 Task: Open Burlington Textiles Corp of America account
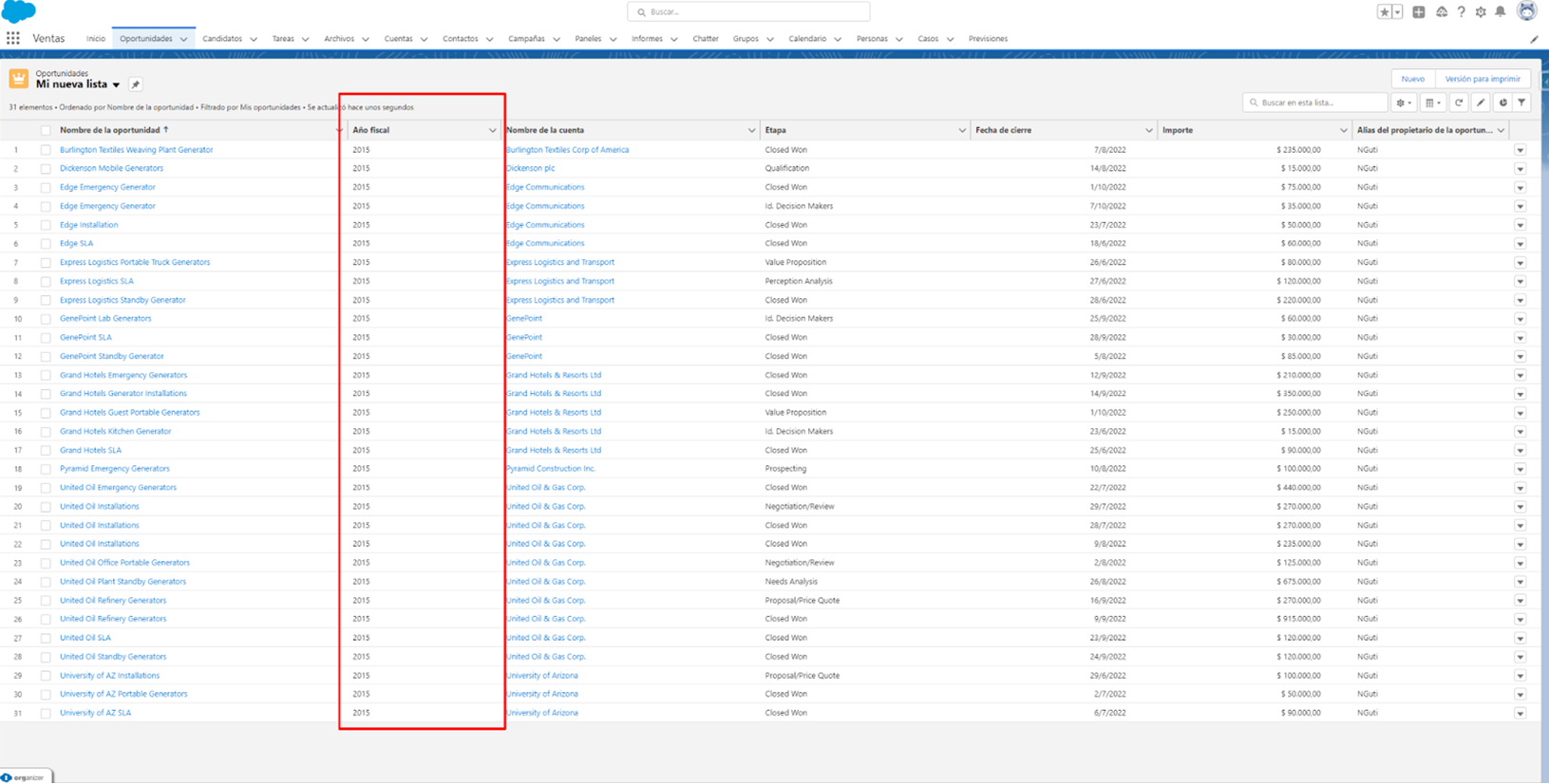pos(567,150)
